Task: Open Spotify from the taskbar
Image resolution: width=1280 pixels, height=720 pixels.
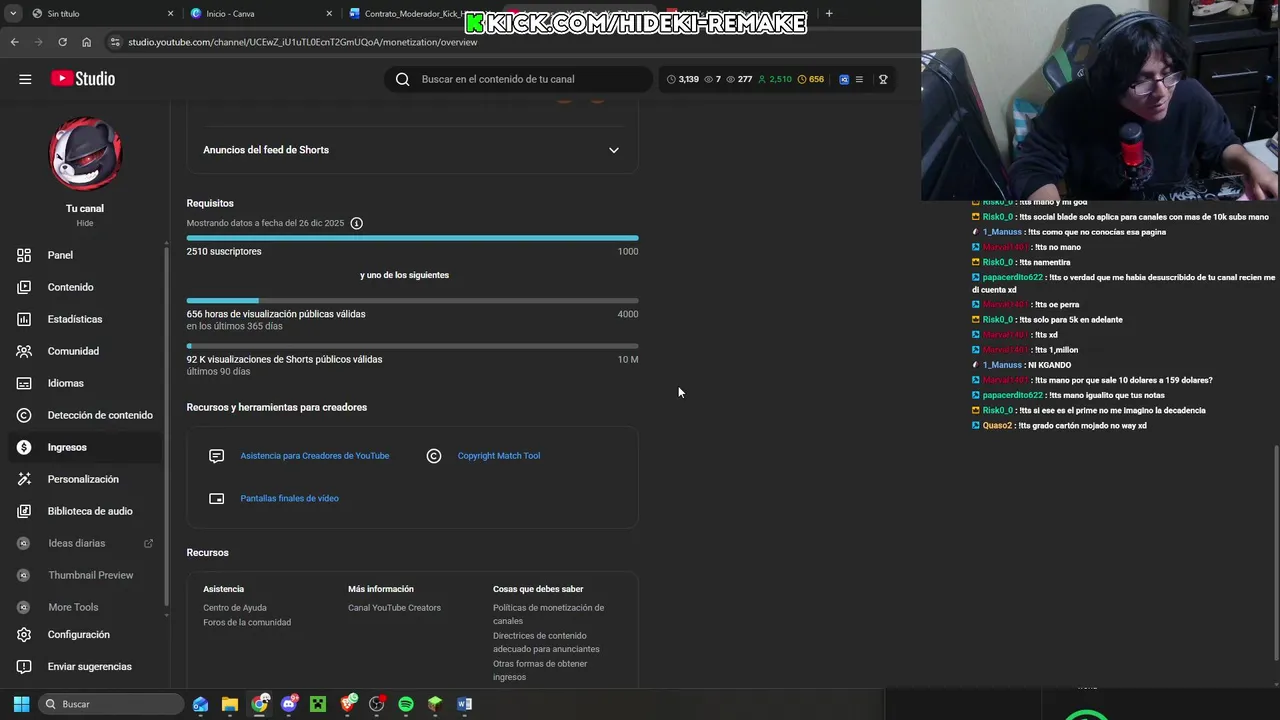Action: point(406,704)
